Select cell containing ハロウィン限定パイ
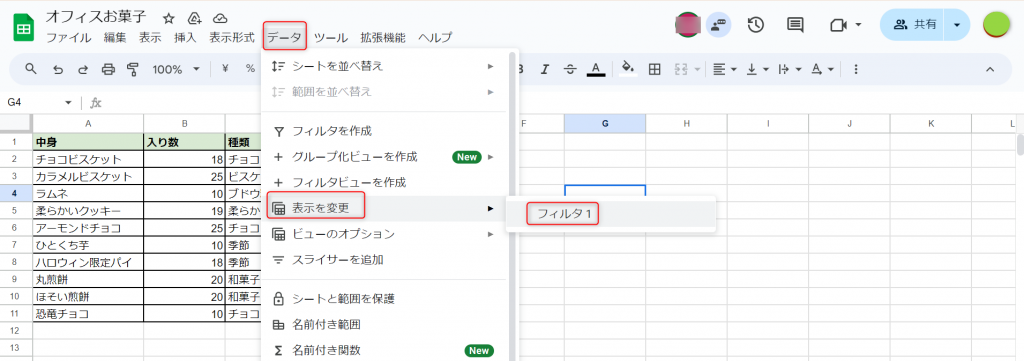 pyautogui.click(x=88, y=262)
